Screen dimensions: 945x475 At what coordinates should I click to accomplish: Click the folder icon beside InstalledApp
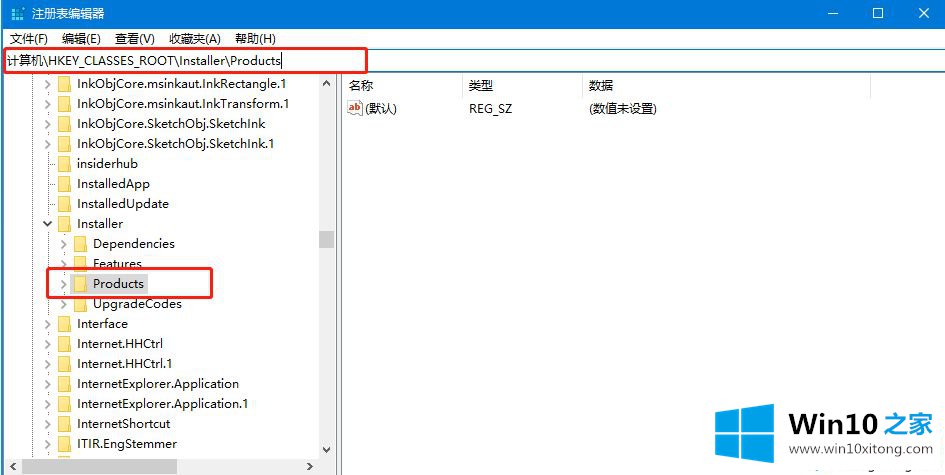click(65, 184)
